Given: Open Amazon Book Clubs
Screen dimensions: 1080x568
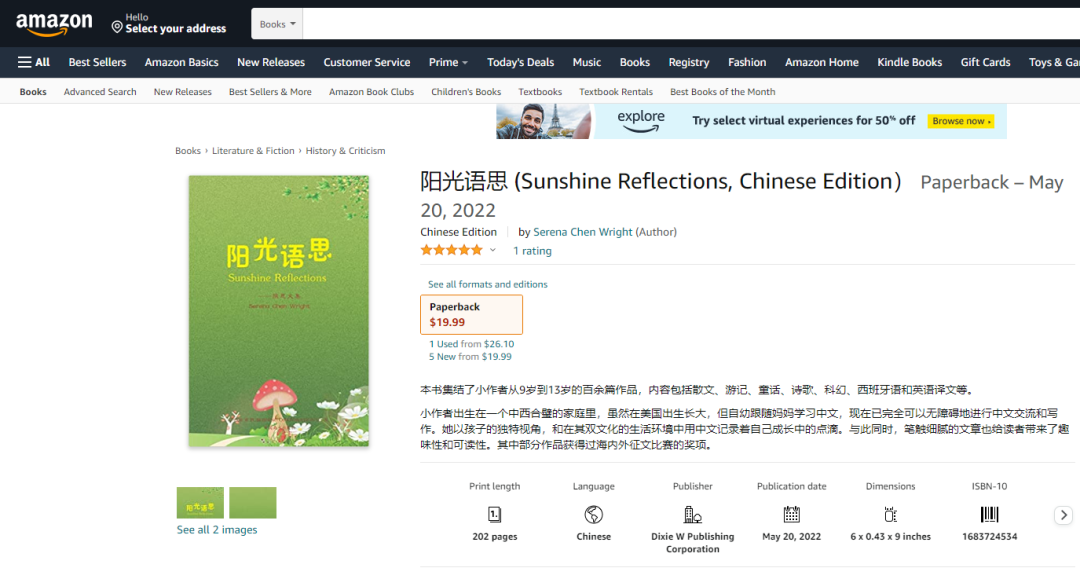Looking at the screenshot, I should pos(371,92).
